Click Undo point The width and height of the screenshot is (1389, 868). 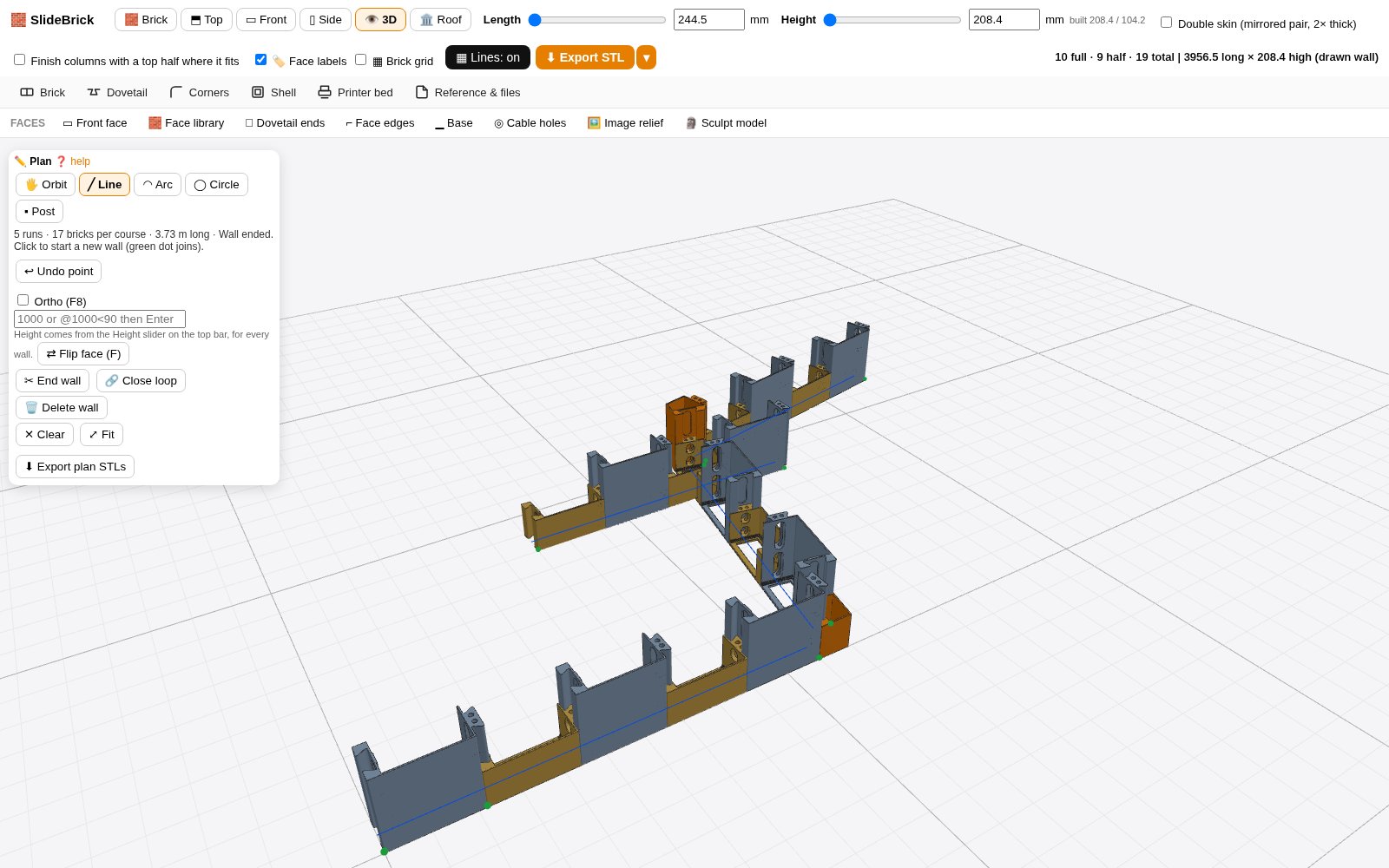[58, 271]
